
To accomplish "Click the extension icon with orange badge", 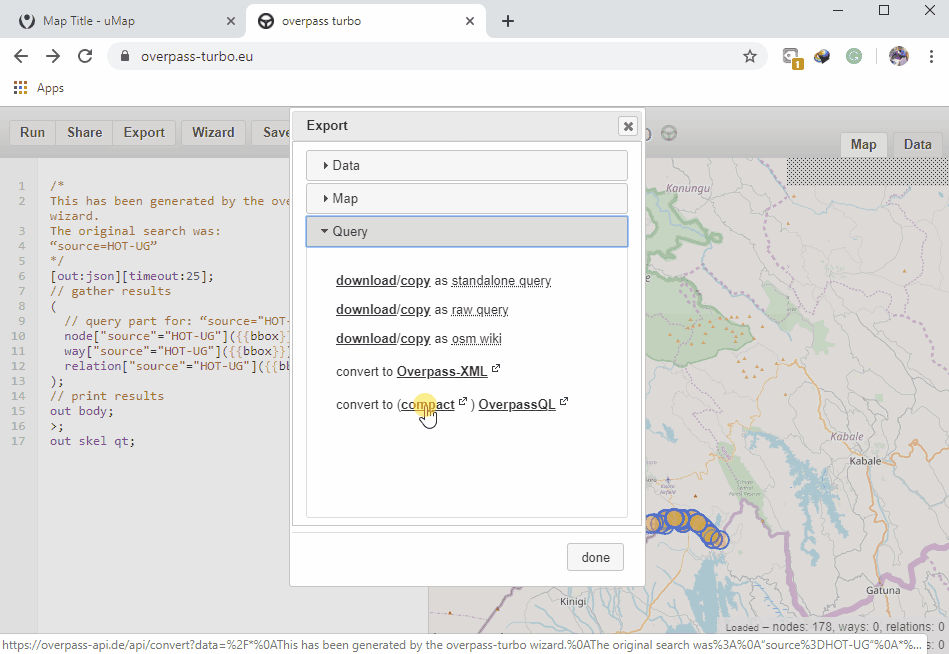I will tap(791, 57).
